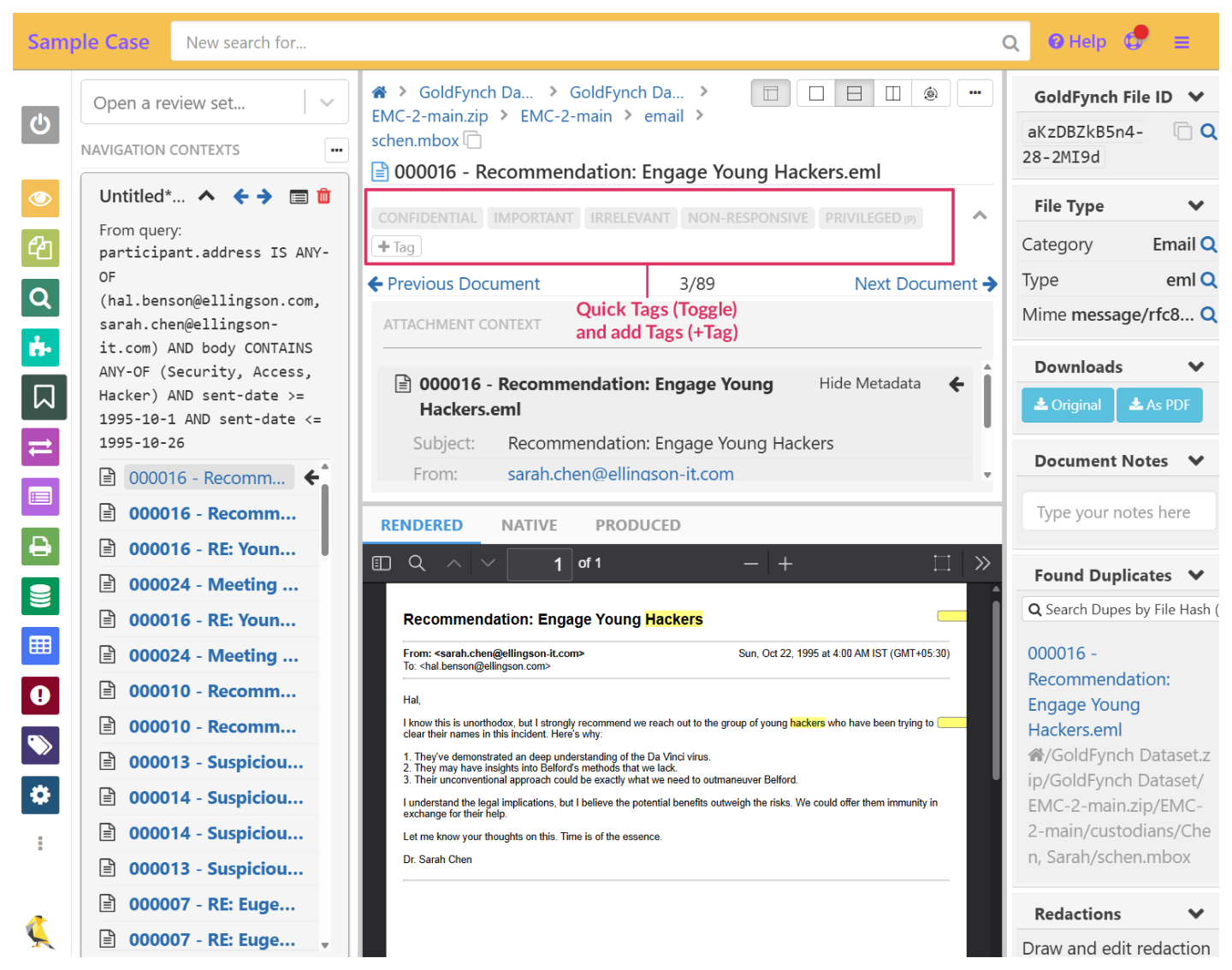1232x970 pixels.
Task: Copy the GoldFynch File ID
Action: [x=1182, y=132]
